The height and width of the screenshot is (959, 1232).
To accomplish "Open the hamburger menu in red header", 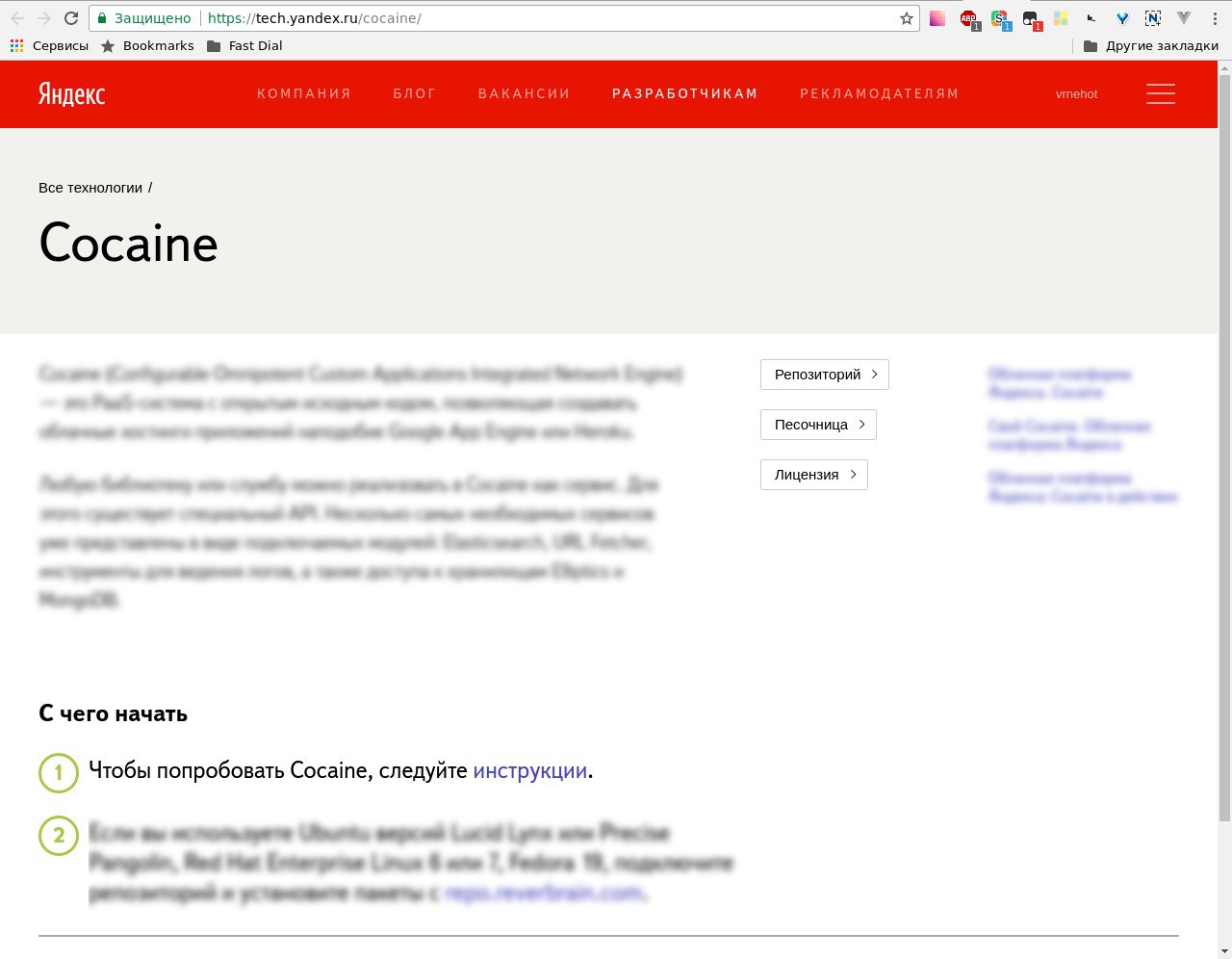I will click(x=1161, y=93).
